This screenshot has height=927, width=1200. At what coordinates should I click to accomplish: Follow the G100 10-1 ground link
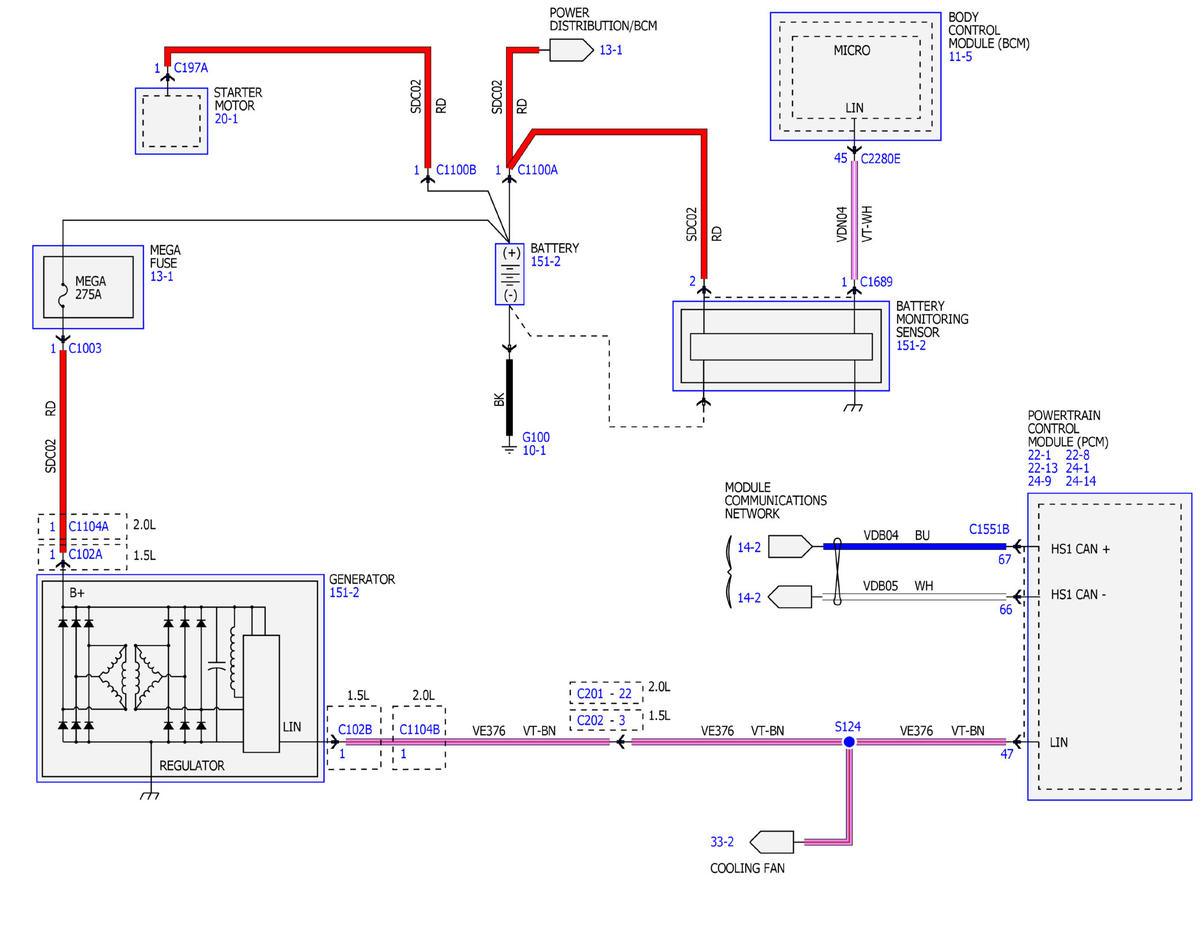point(536,444)
